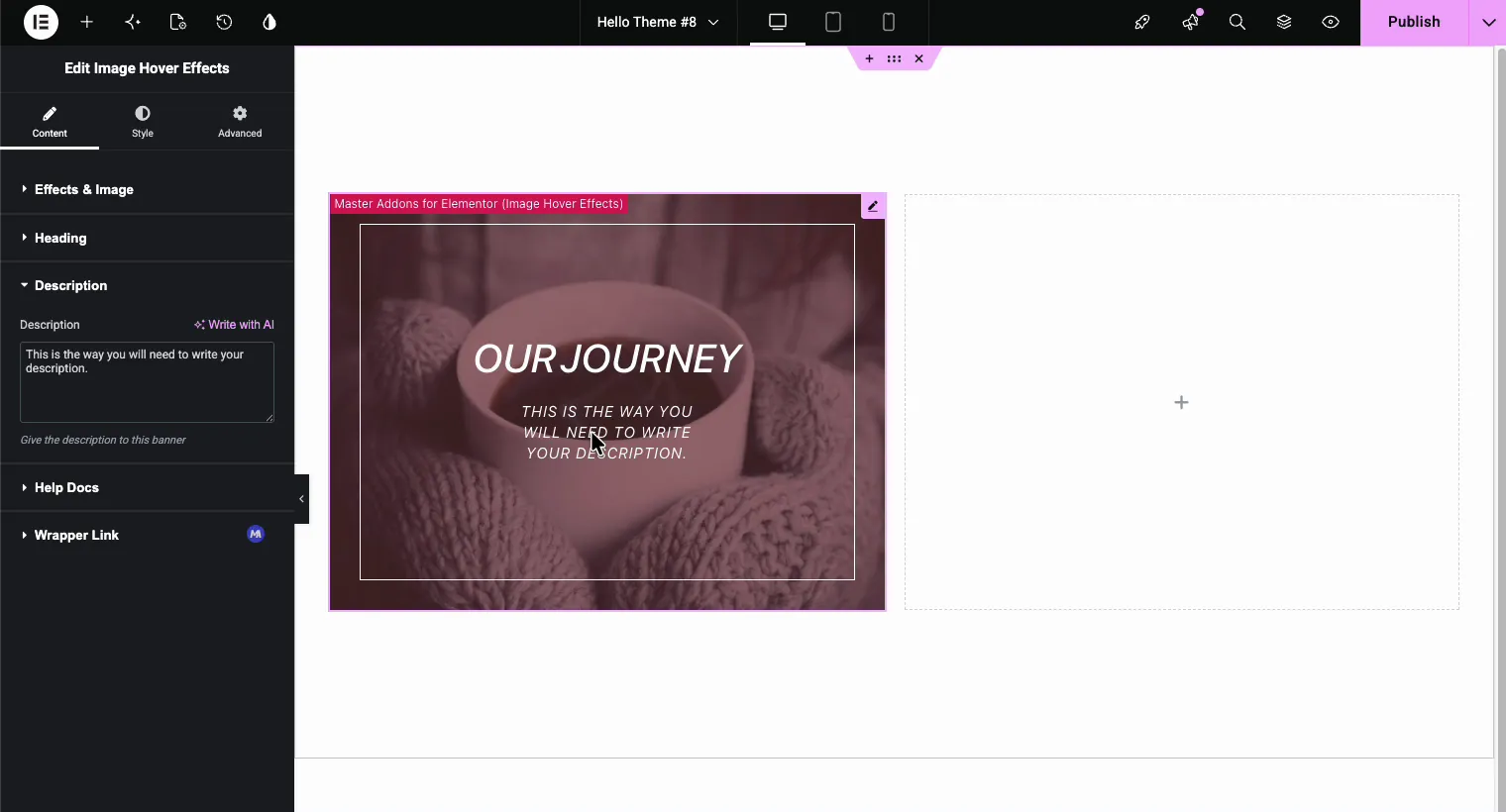The height and width of the screenshot is (812, 1506).
Task: Switch to Mobile device view
Action: (889, 22)
